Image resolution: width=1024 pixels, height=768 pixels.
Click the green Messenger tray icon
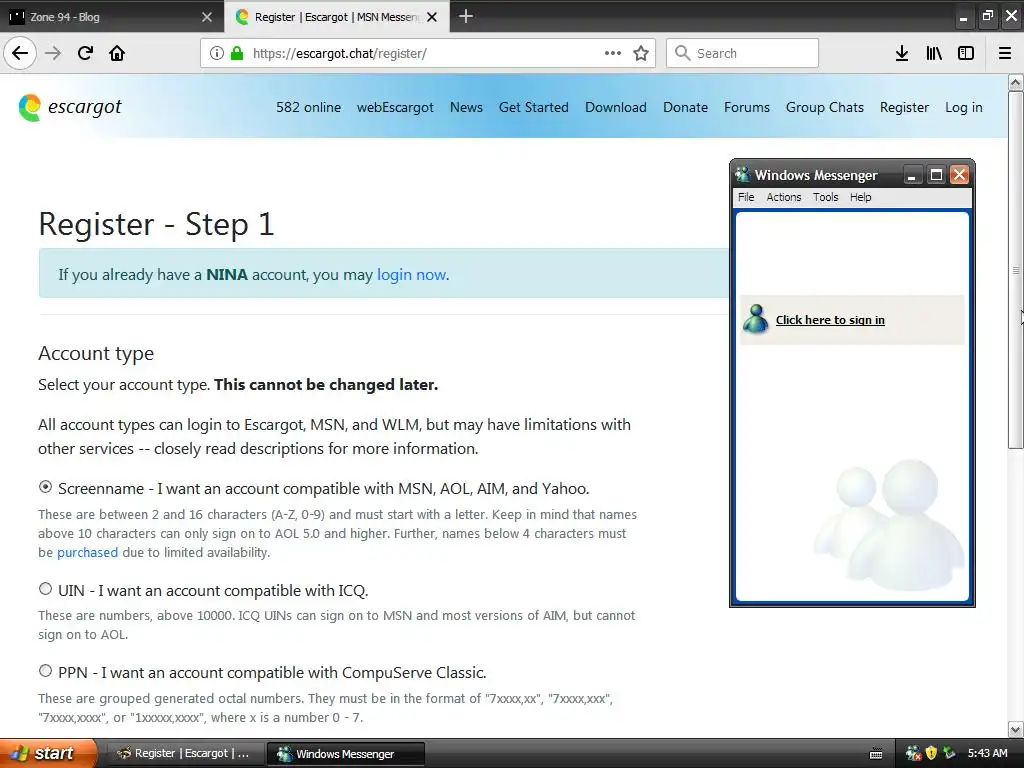tap(949, 753)
